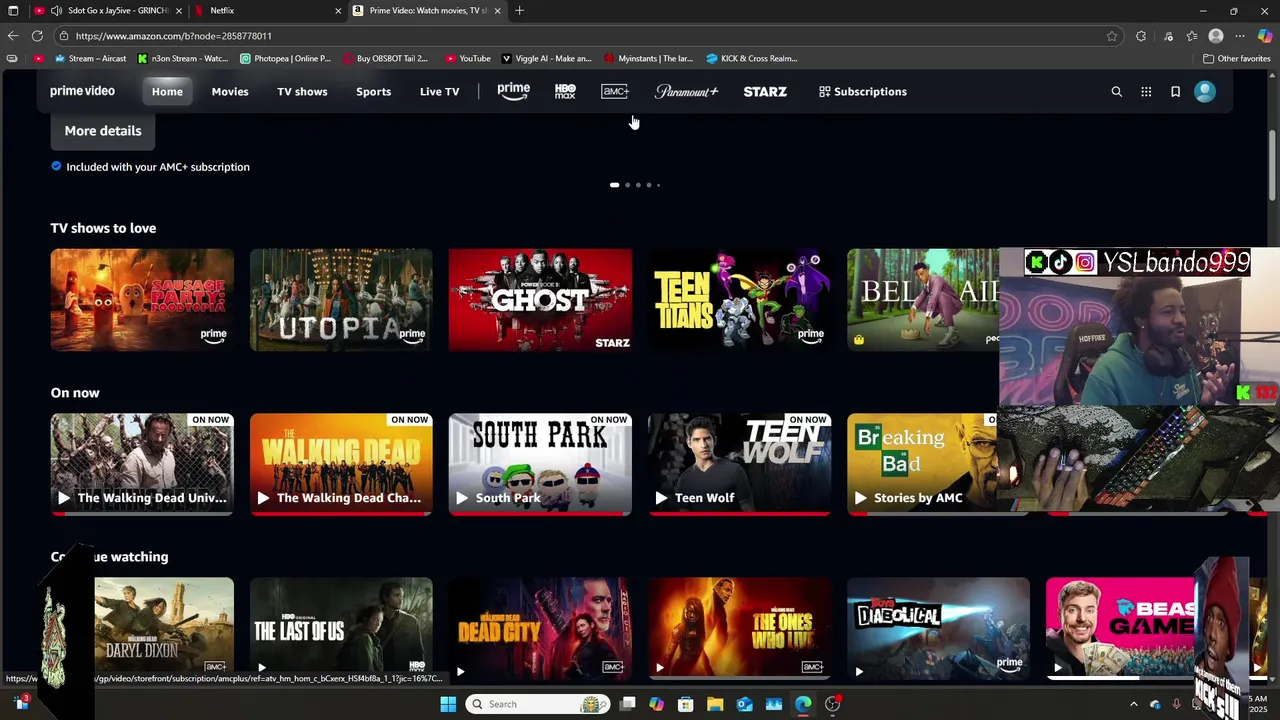
Task: Play The Walking Dead Channel live
Action: [341, 464]
